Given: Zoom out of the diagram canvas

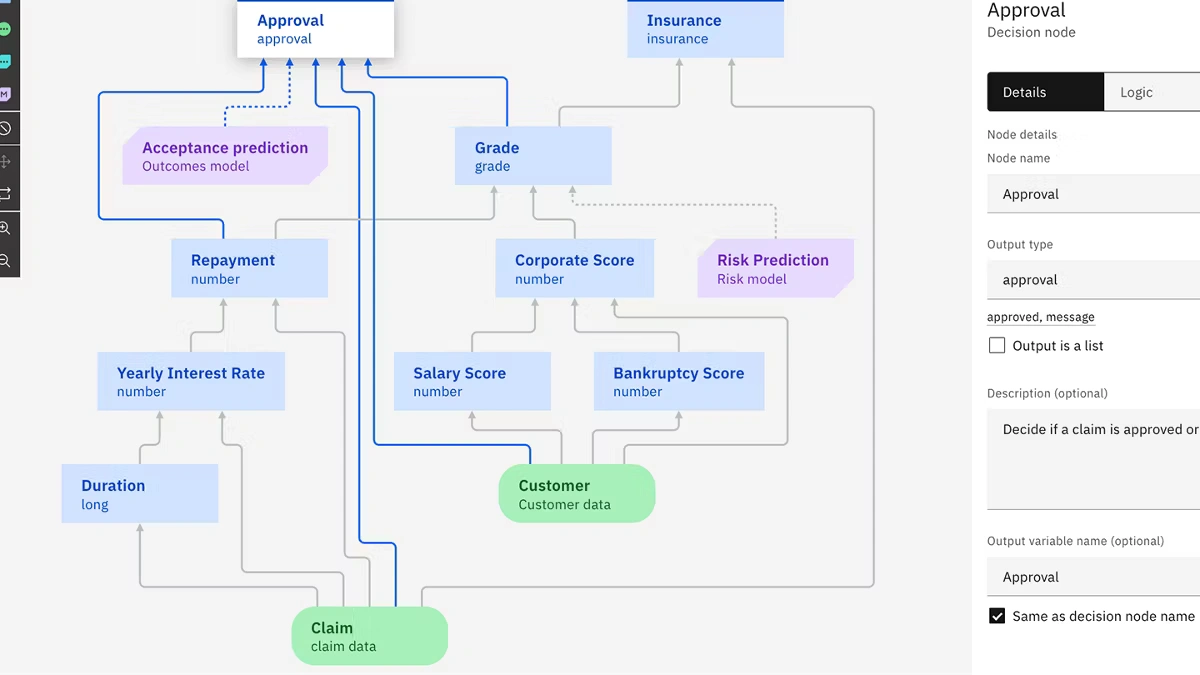Looking at the screenshot, I should click(x=5, y=261).
